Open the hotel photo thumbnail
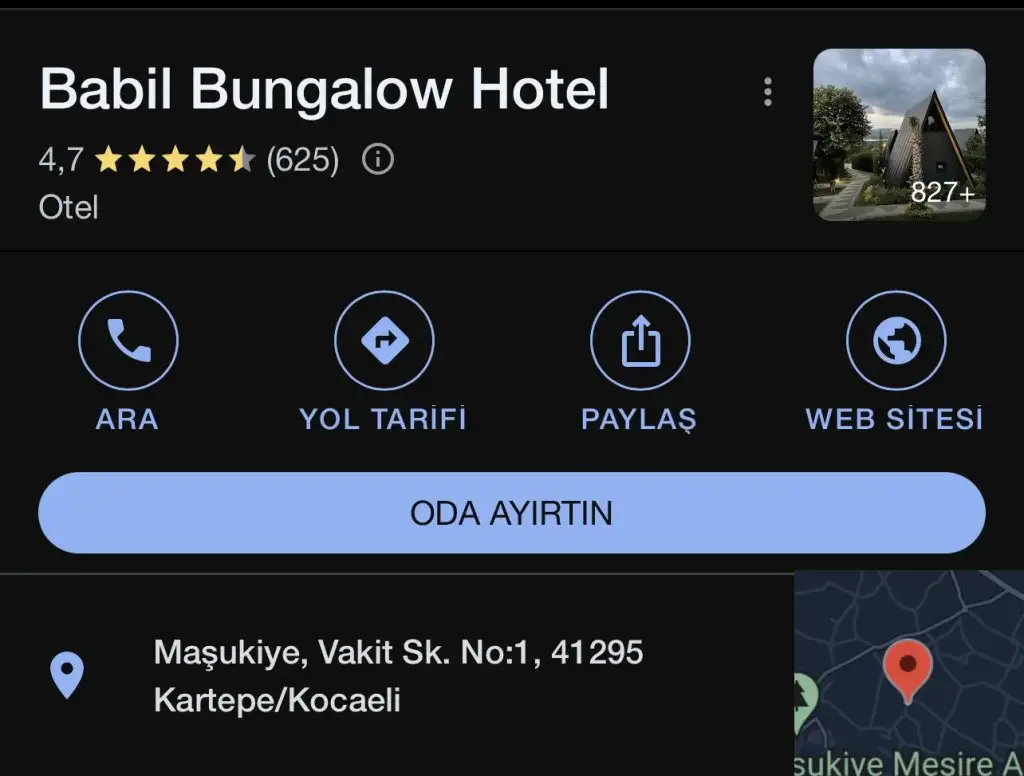 coord(899,135)
